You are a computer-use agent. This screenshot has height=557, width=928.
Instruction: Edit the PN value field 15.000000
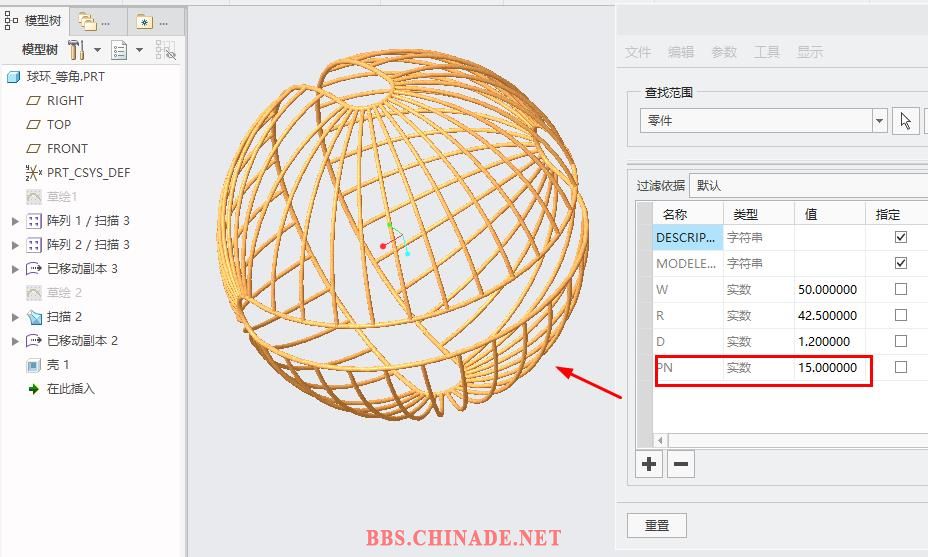pyautogui.click(x=828, y=368)
